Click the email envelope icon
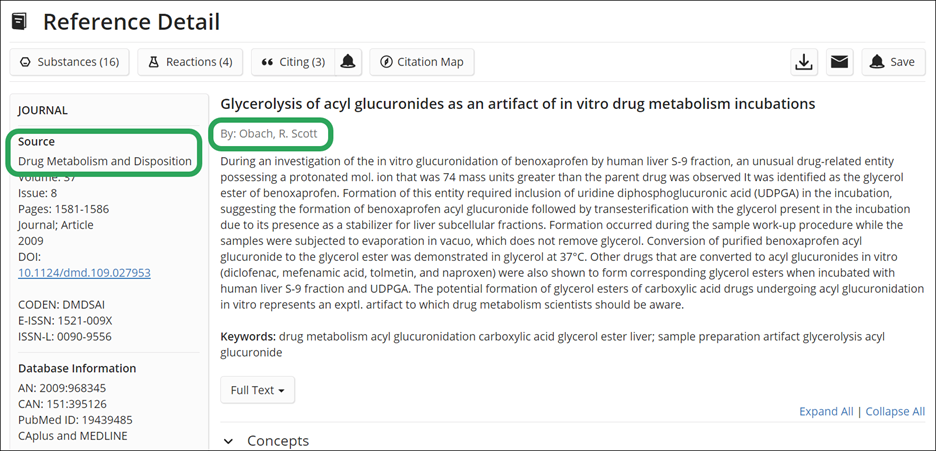 click(x=840, y=62)
